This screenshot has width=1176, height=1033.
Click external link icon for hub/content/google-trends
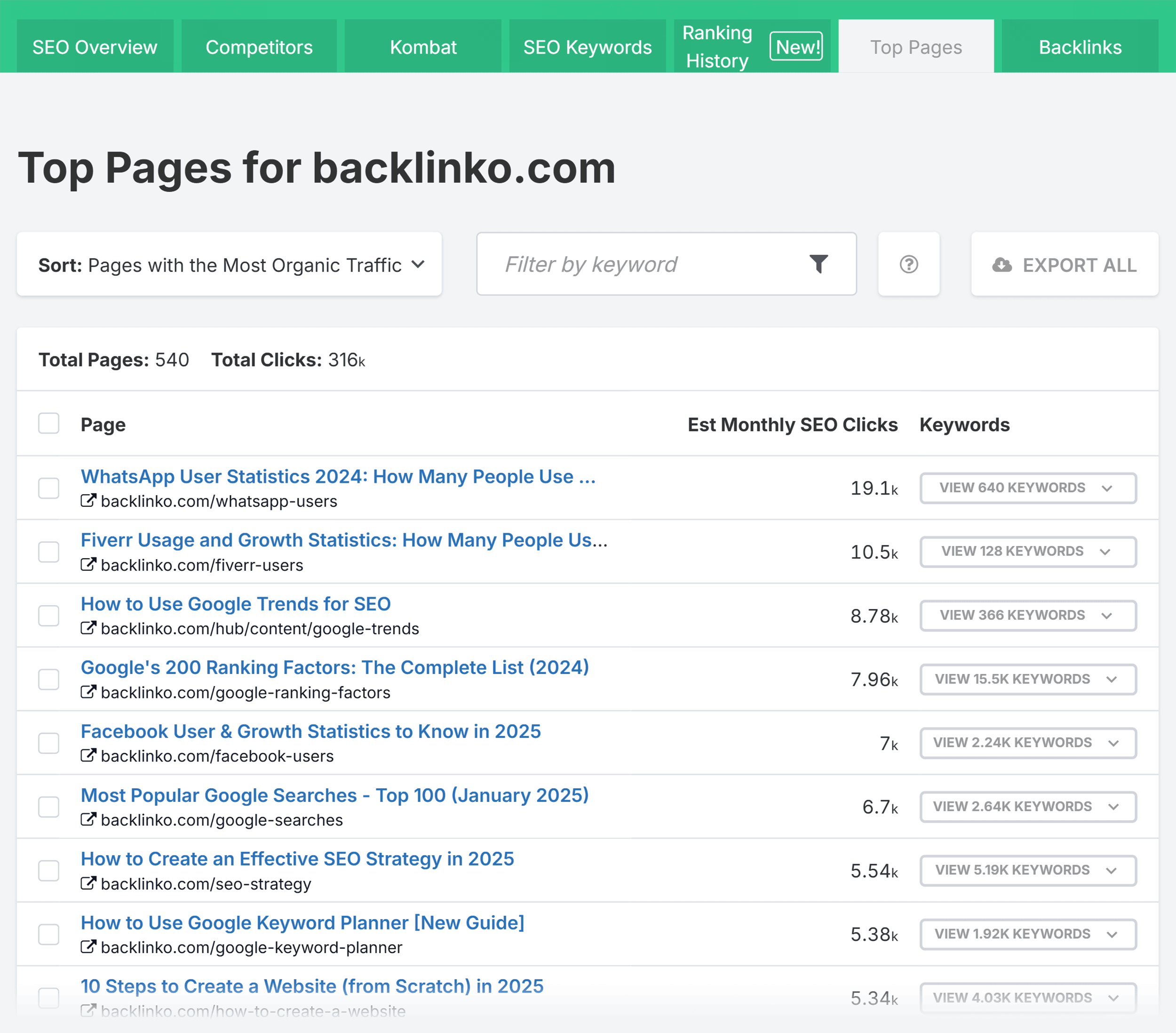(x=88, y=628)
